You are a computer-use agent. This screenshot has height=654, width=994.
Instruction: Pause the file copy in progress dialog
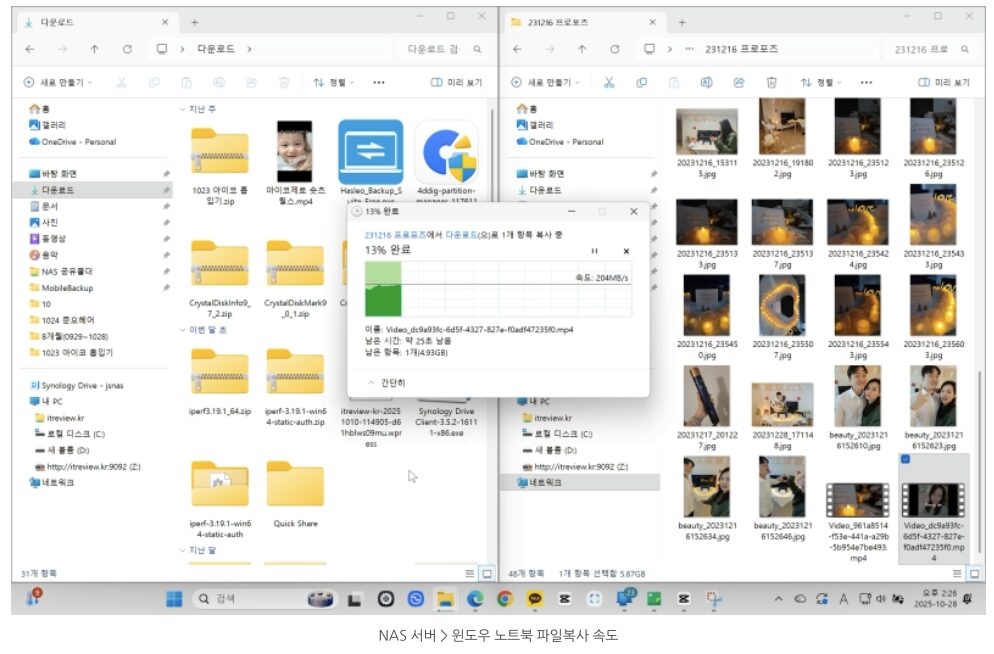coord(594,251)
